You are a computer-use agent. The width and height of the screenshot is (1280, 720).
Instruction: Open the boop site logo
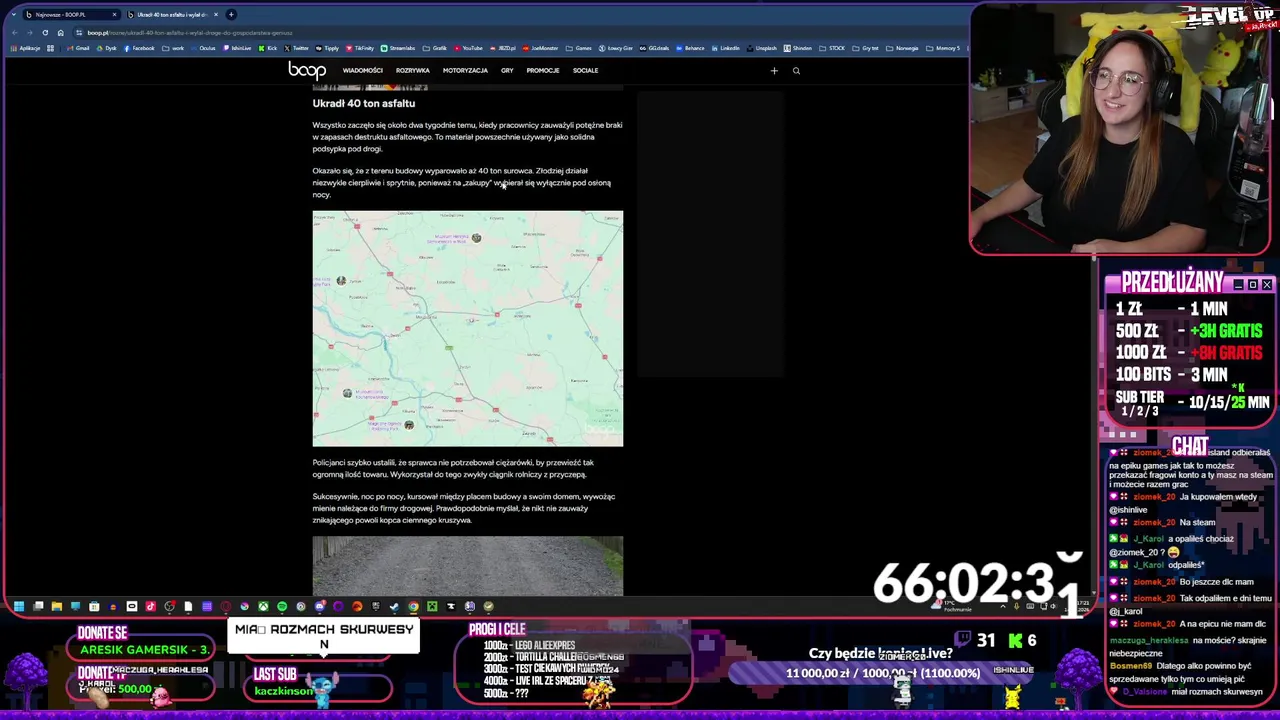point(307,70)
